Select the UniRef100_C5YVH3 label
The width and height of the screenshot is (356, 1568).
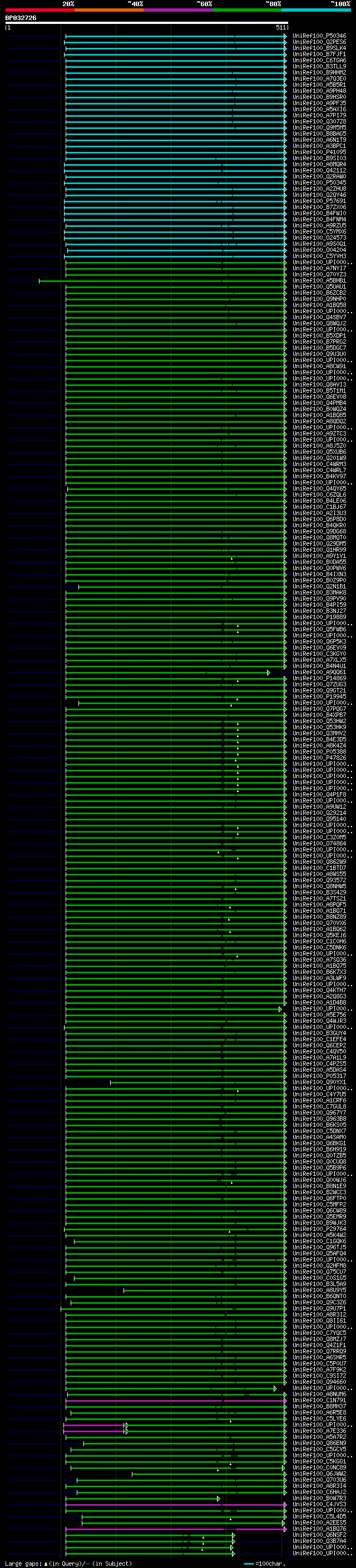pyautogui.click(x=319, y=256)
